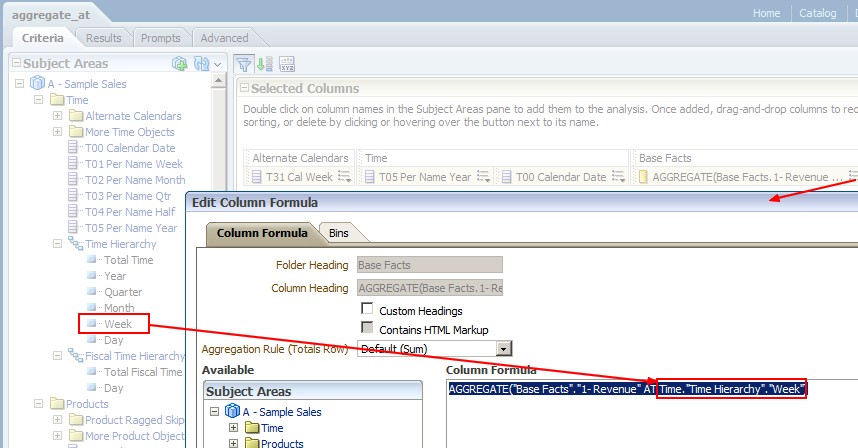
Task: Select the Month hierarchy level
Action: pos(119,307)
